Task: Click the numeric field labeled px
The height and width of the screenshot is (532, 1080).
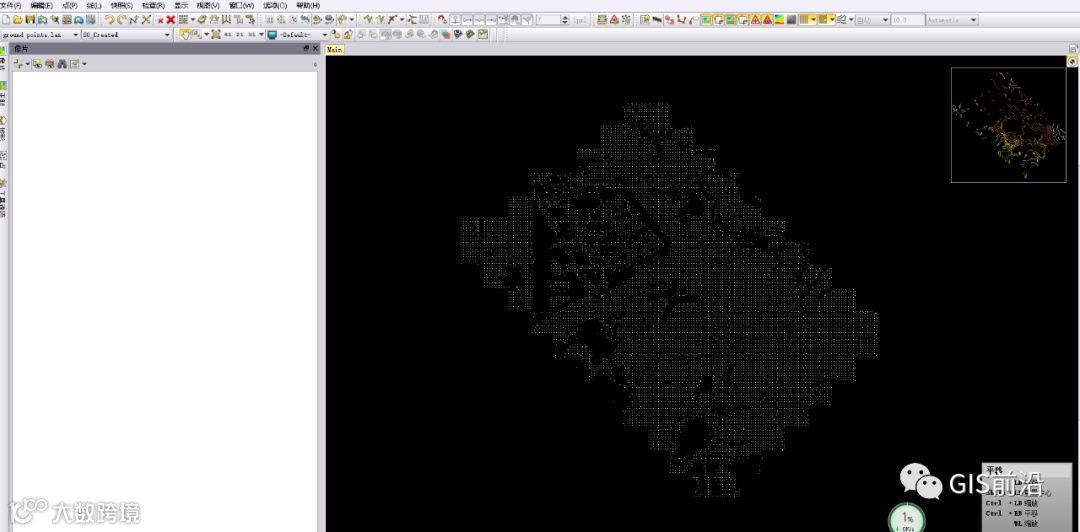Action: [x=548, y=20]
